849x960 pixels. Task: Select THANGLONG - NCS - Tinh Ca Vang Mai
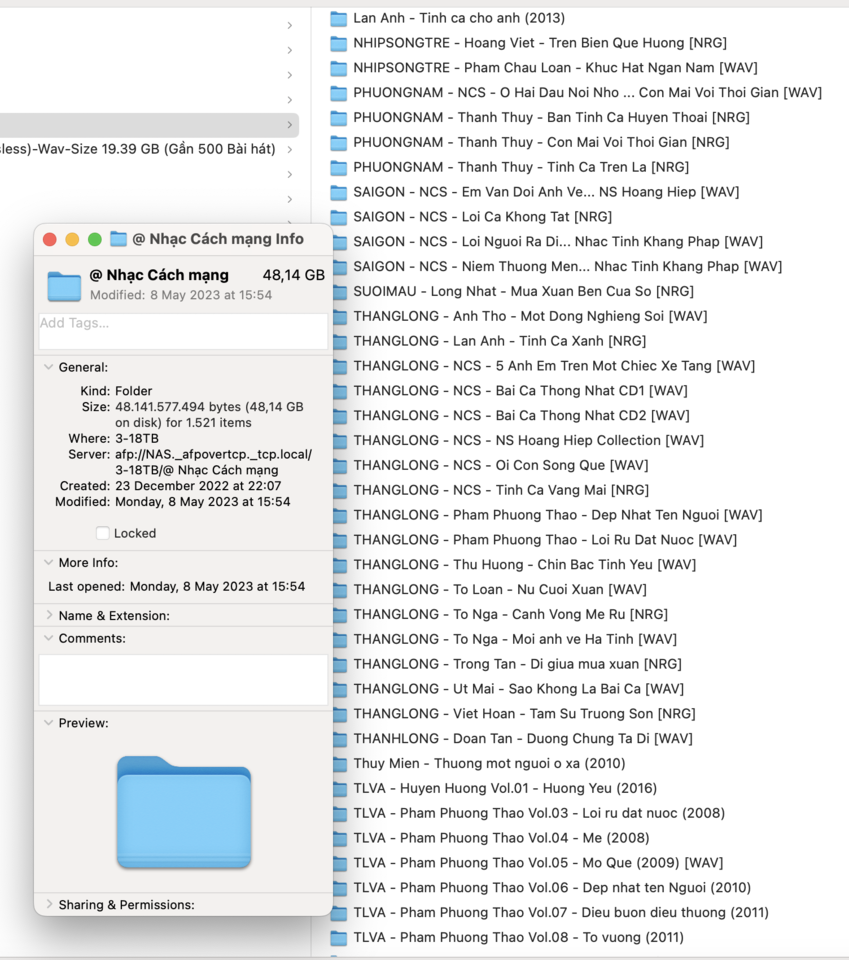pos(501,490)
